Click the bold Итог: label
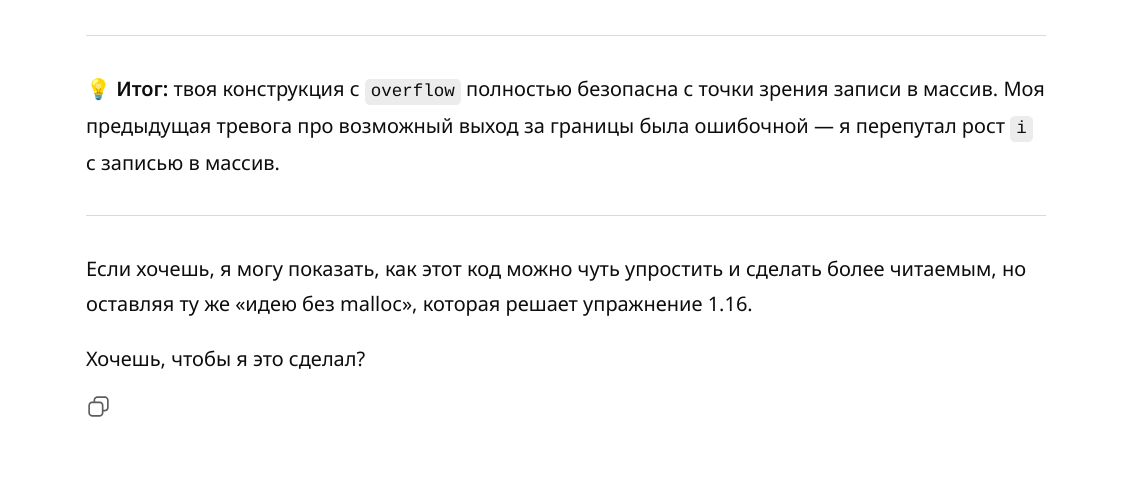The image size is (1139, 499). 143,90
